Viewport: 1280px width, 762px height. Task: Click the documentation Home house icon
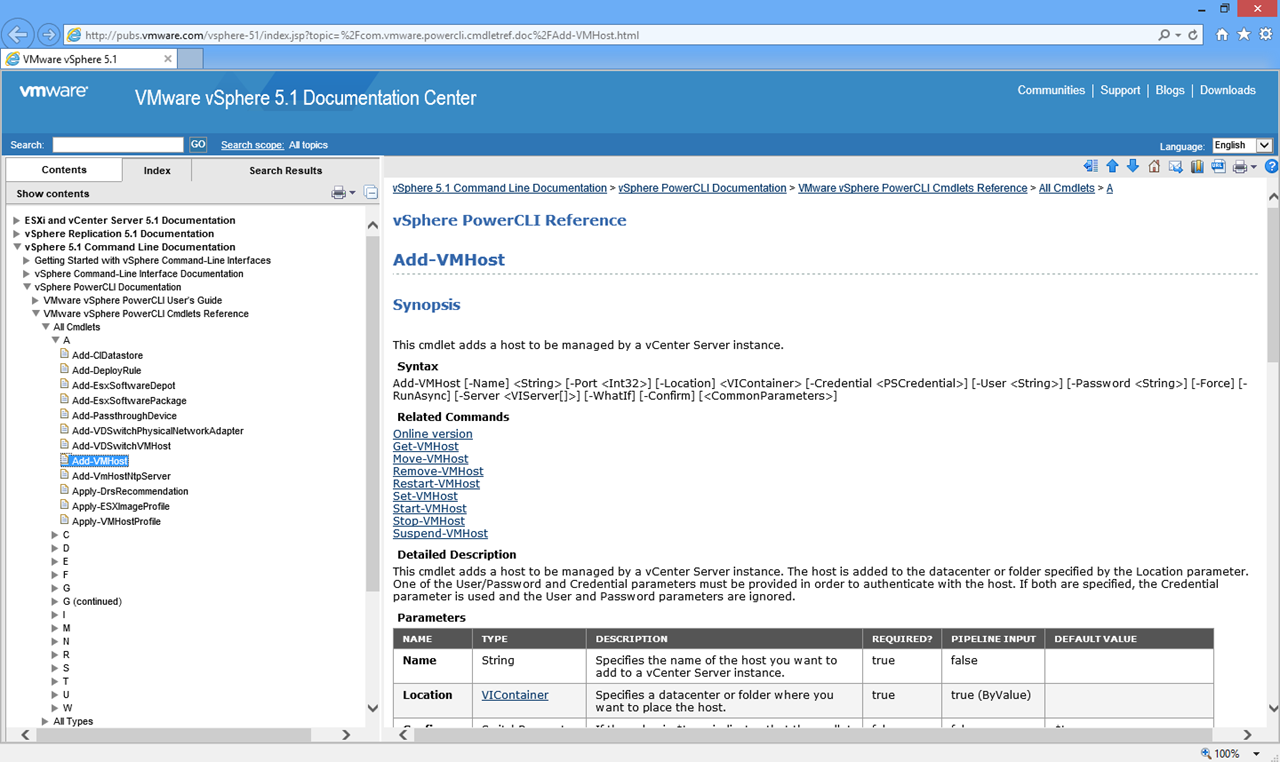click(x=1154, y=167)
